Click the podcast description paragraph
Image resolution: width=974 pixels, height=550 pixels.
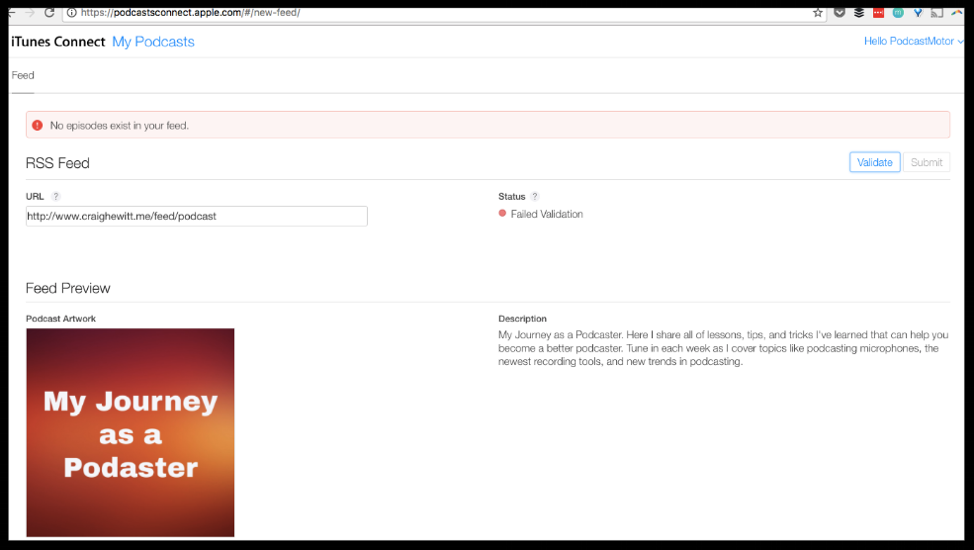[x=723, y=348]
